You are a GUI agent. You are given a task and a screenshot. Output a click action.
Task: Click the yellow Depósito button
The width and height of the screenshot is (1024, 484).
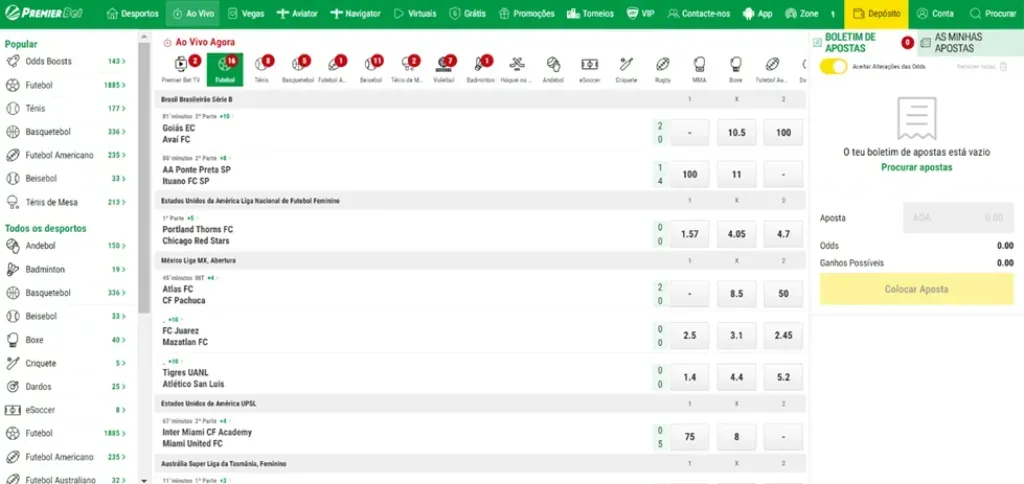(875, 14)
